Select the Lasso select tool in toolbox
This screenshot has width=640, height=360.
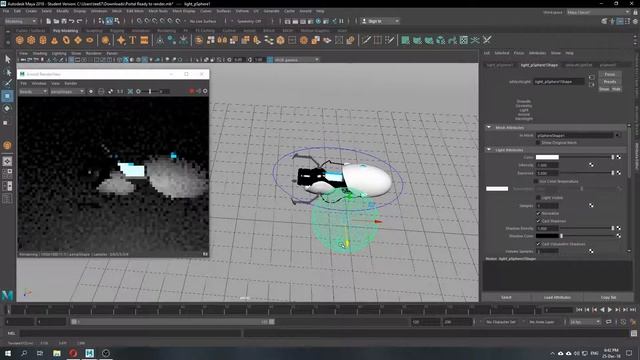pos(7,72)
